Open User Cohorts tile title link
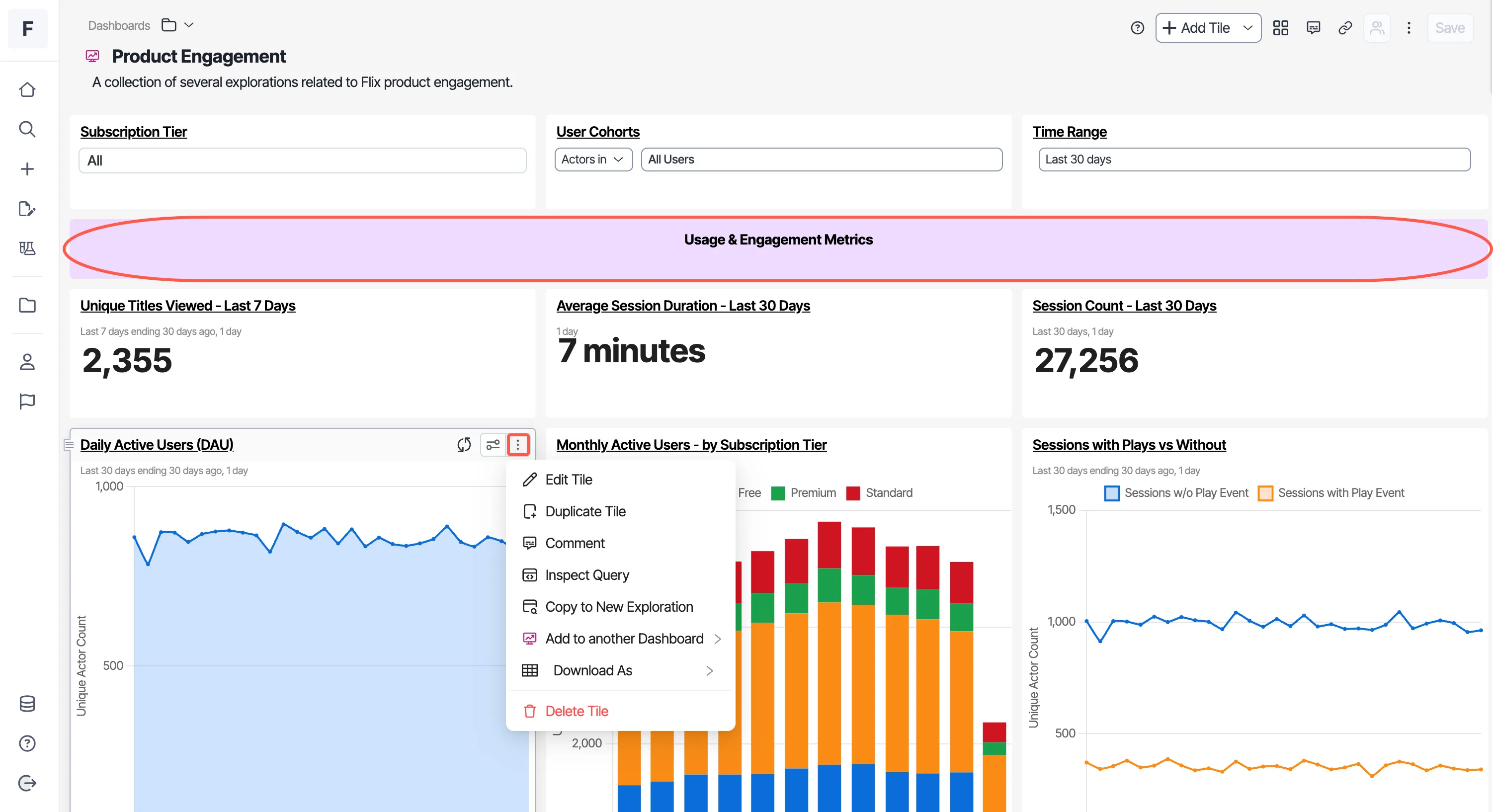1493x812 pixels. point(597,132)
